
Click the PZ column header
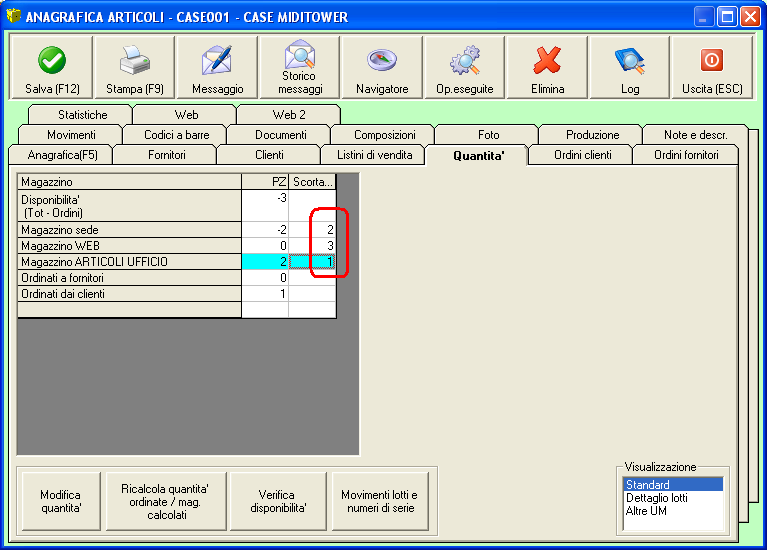[265, 182]
